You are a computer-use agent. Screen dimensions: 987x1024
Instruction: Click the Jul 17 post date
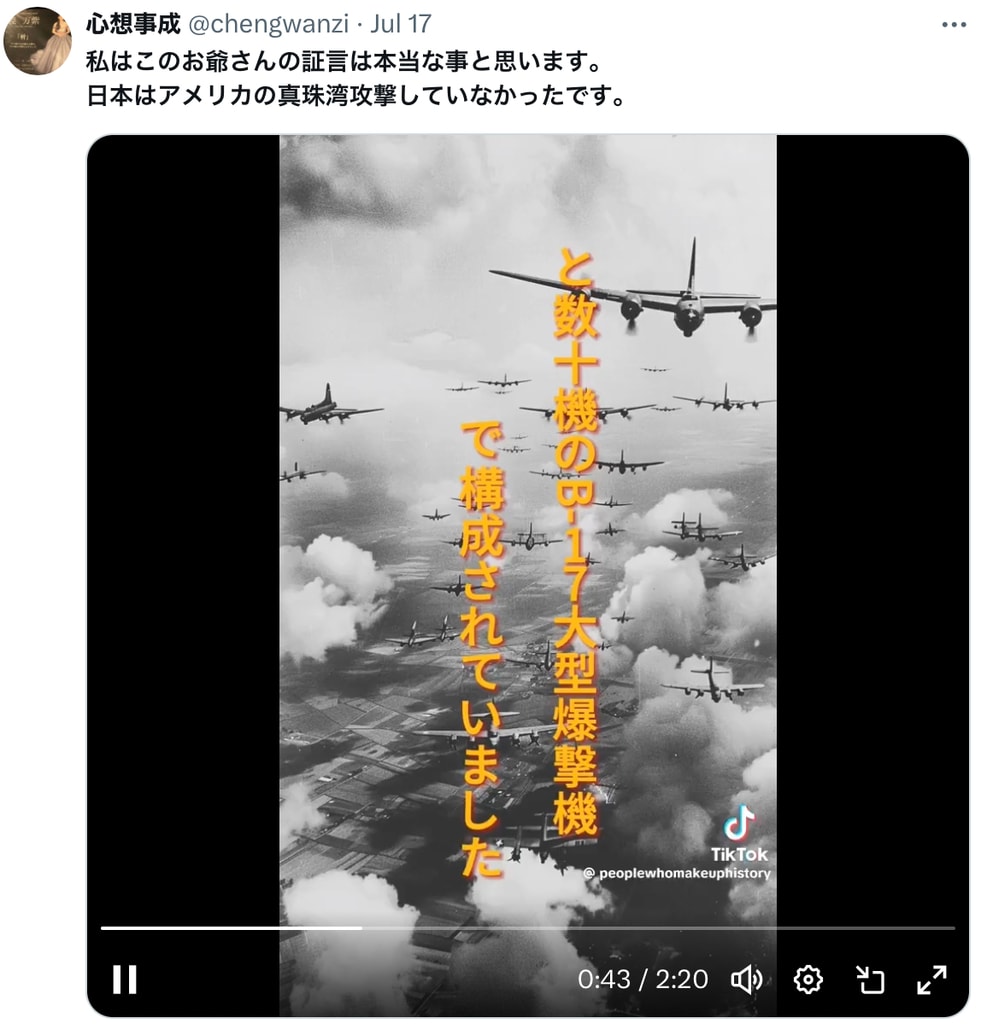click(x=400, y=24)
